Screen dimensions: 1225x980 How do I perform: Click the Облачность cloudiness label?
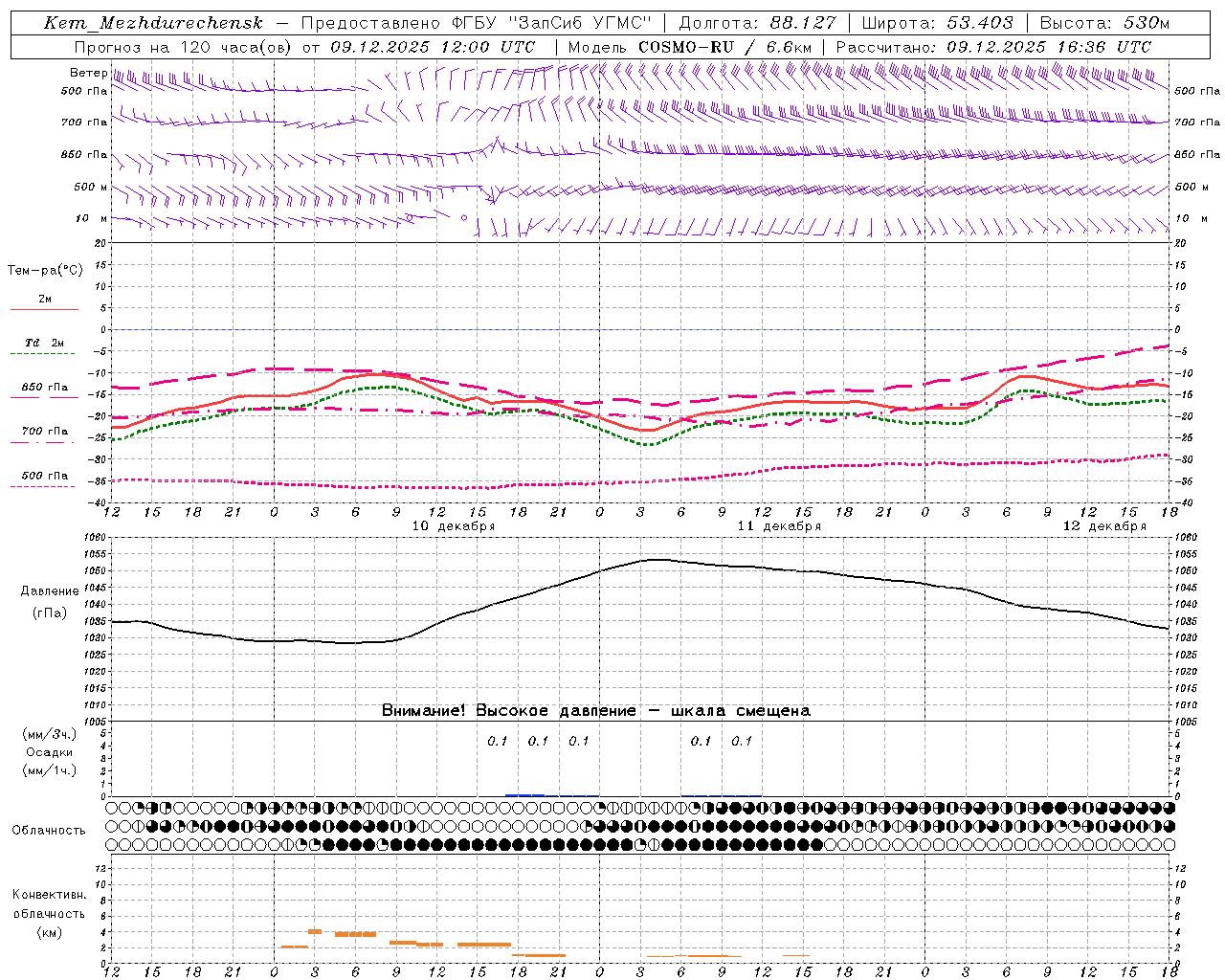coord(49,831)
